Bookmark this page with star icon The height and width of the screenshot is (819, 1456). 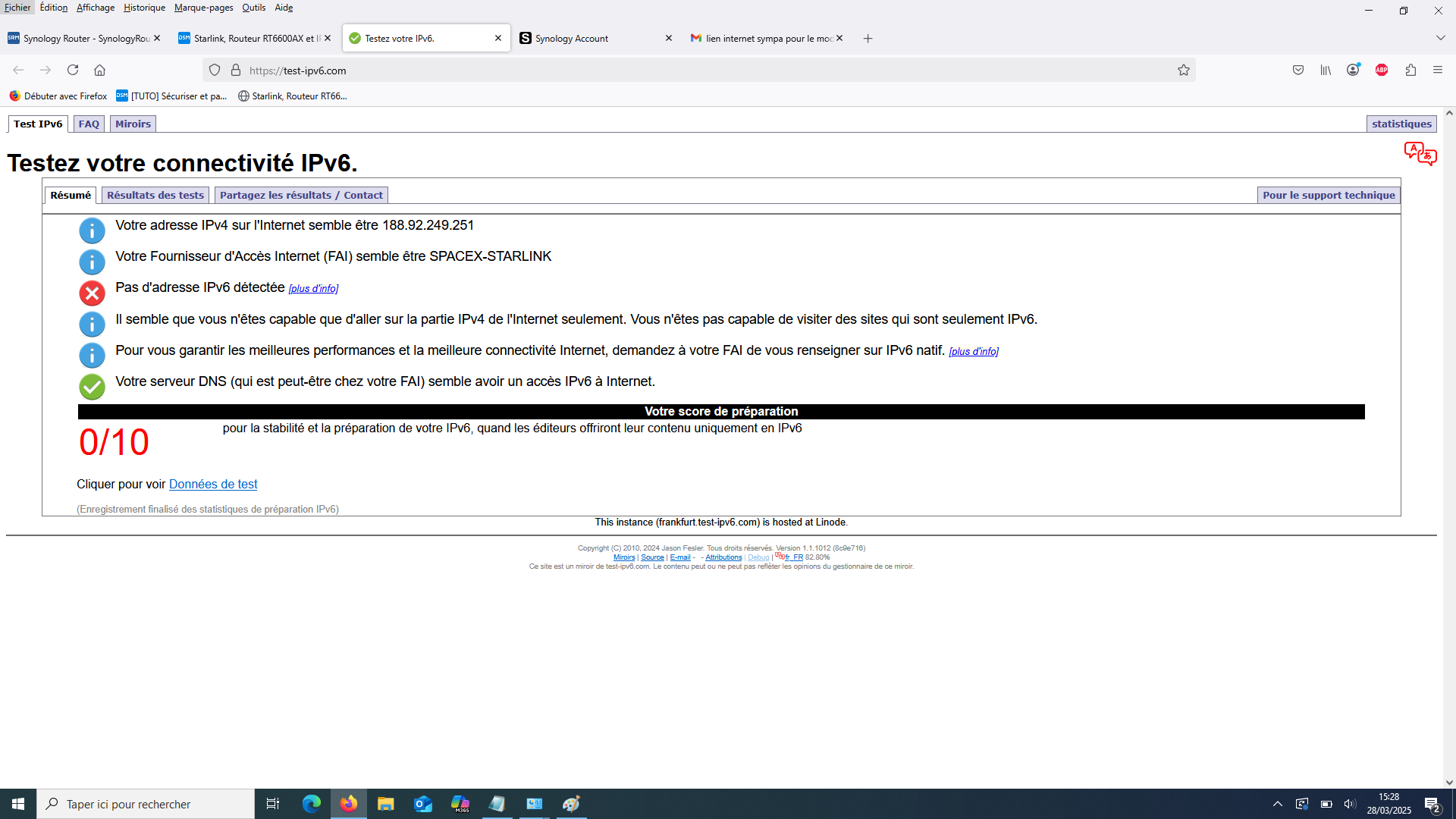click(x=1183, y=70)
